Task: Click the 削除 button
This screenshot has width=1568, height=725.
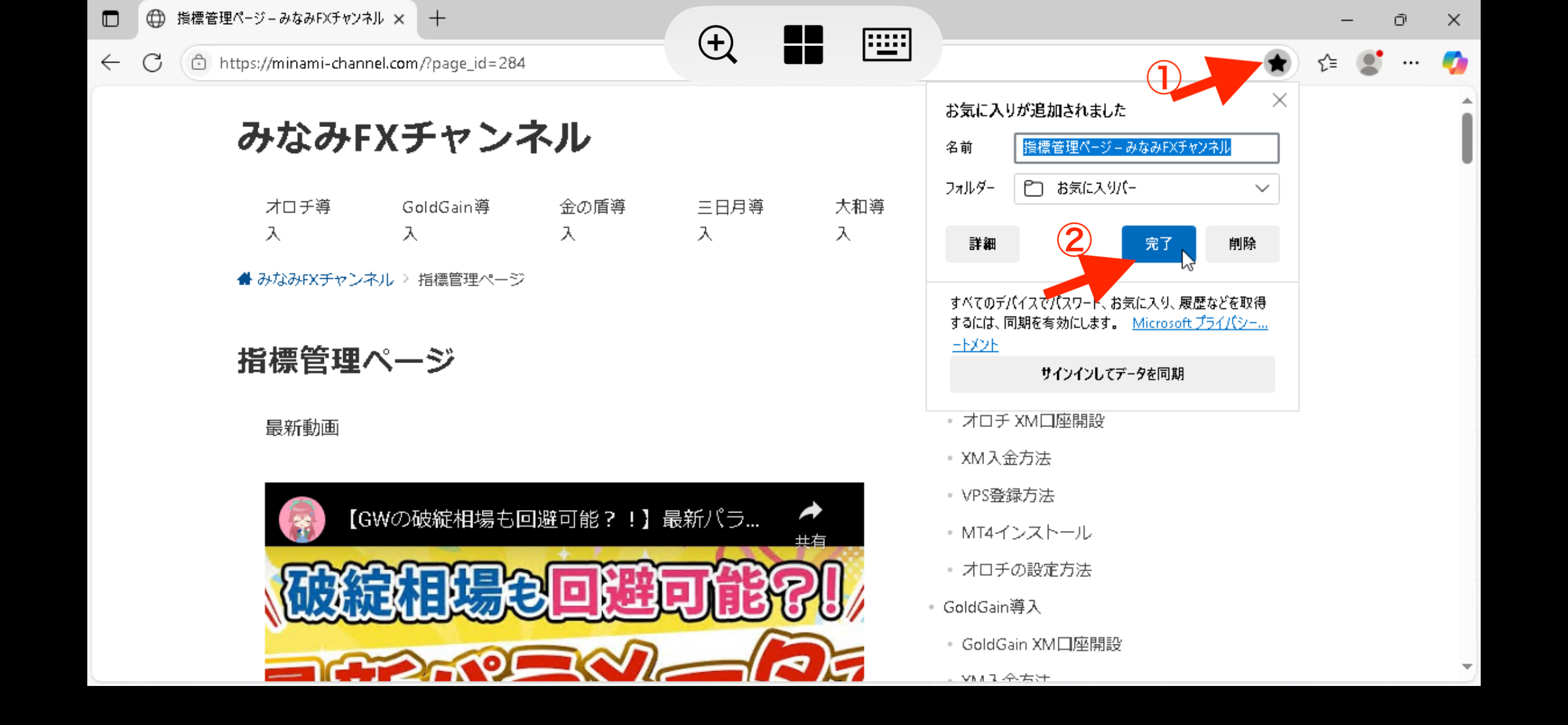Action: point(1242,244)
